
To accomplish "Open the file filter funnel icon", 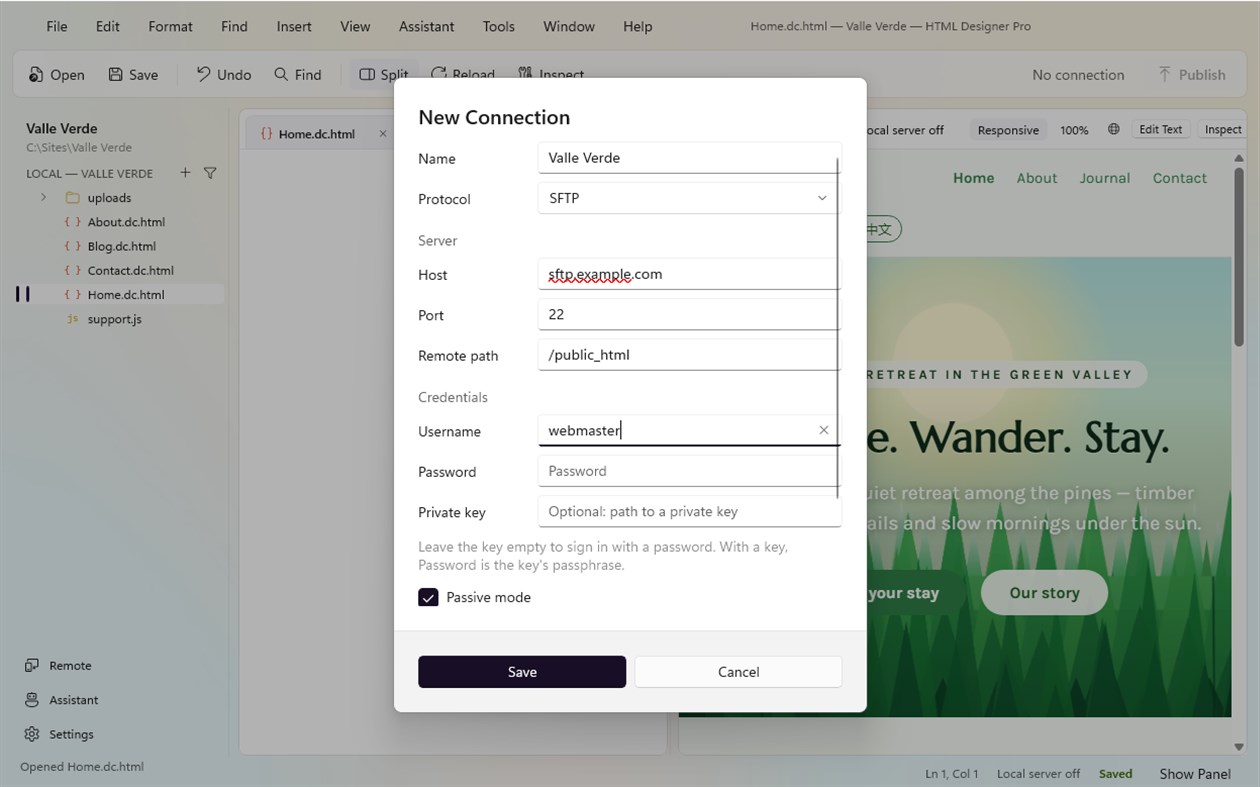I will 210,173.
